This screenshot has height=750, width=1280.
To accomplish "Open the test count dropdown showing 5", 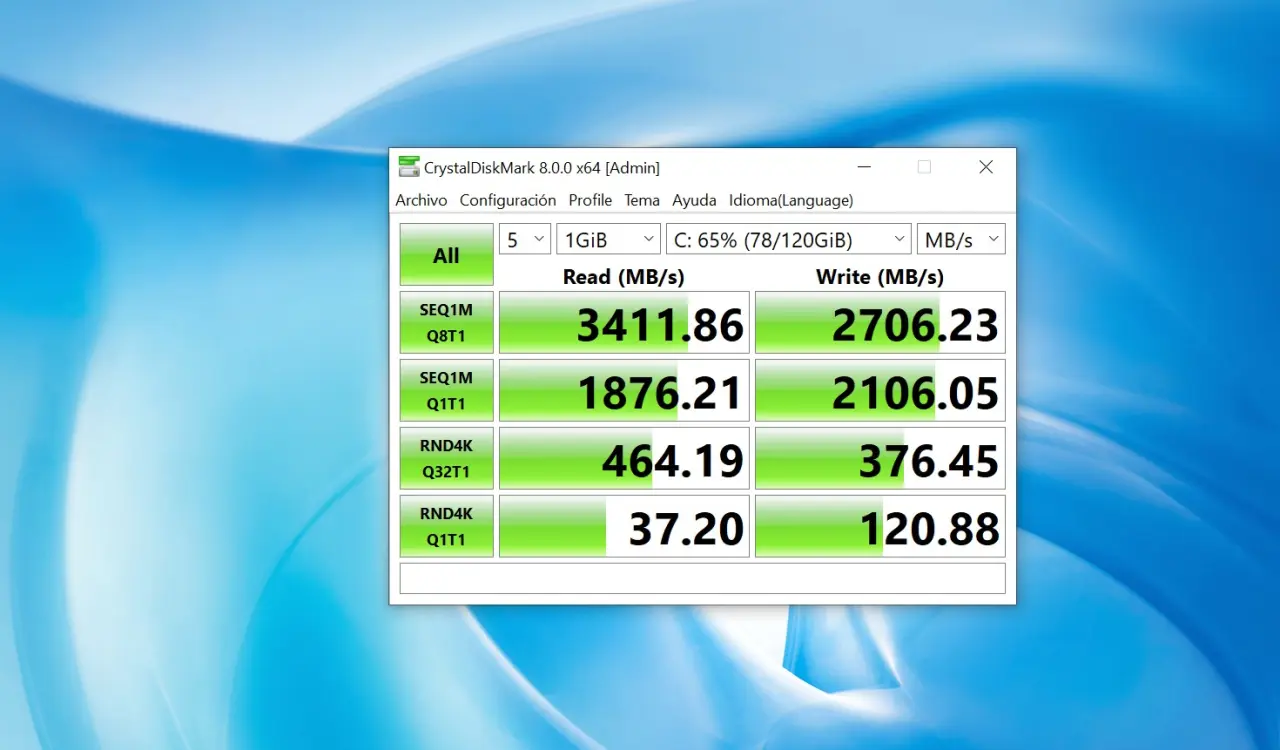I will tap(525, 240).
